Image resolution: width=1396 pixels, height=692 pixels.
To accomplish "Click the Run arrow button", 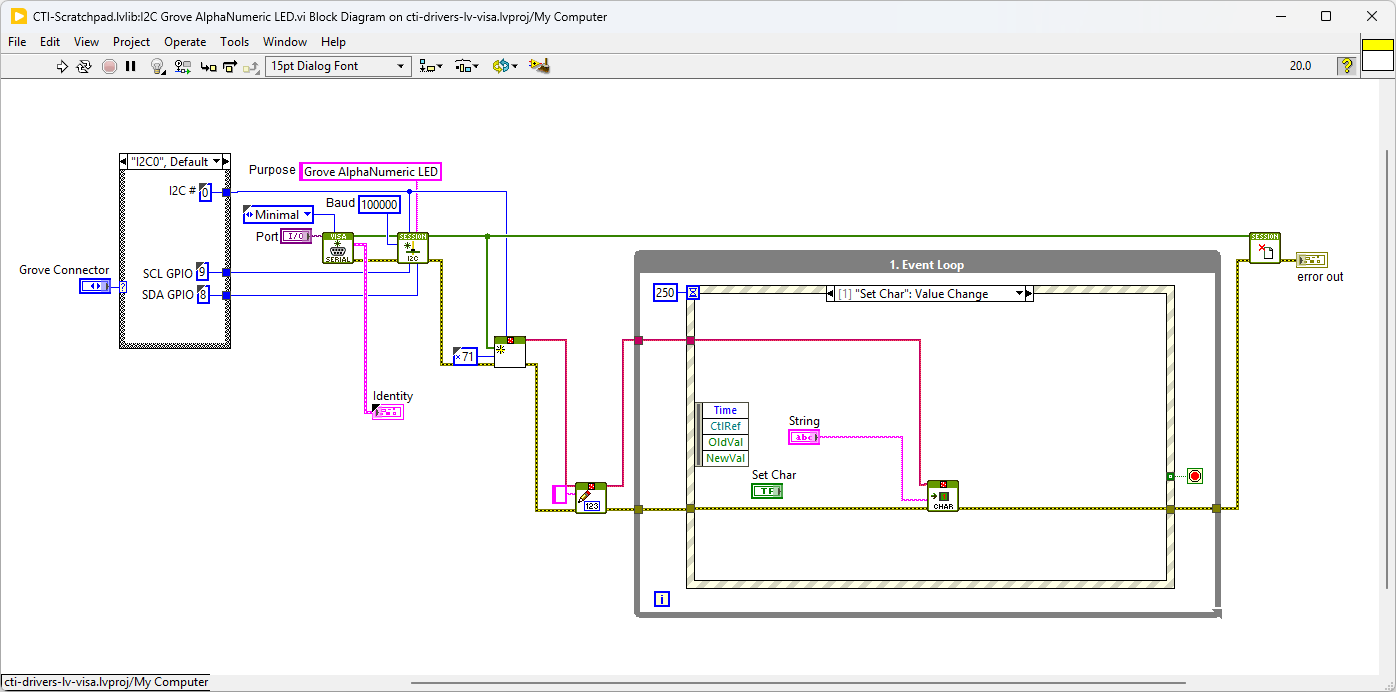I will pos(62,66).
